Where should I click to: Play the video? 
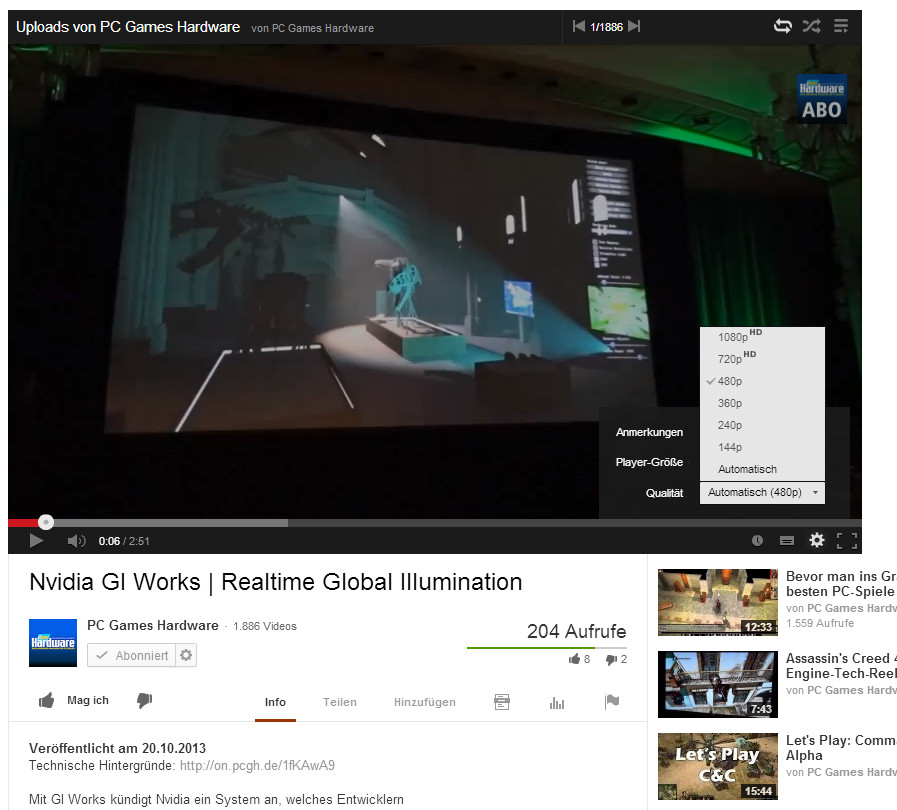36,541
